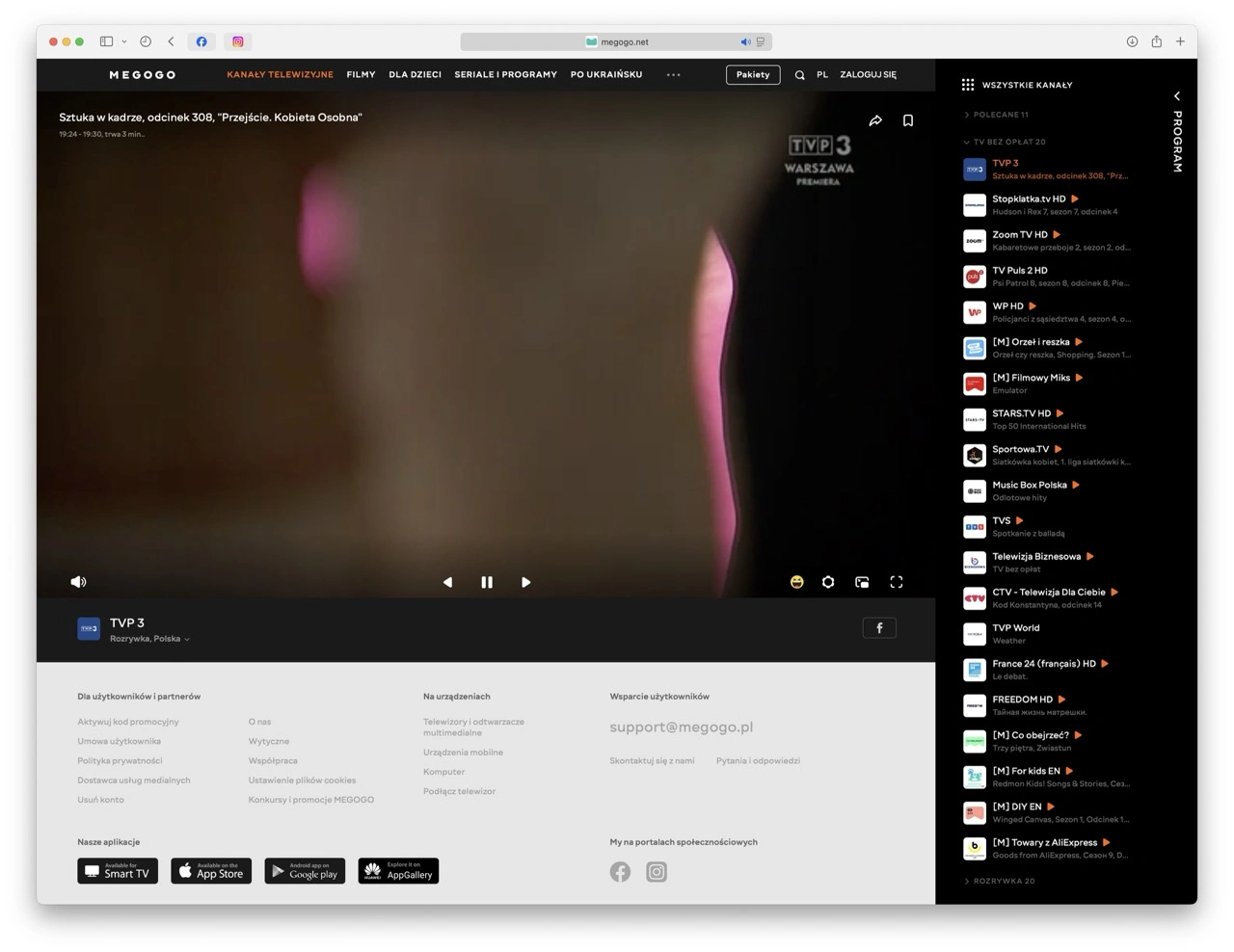This screenshot has width=1234, height=952.
Task: Expand the ROZRYWKA 20 group
Action: click(x=1000, y=881)
